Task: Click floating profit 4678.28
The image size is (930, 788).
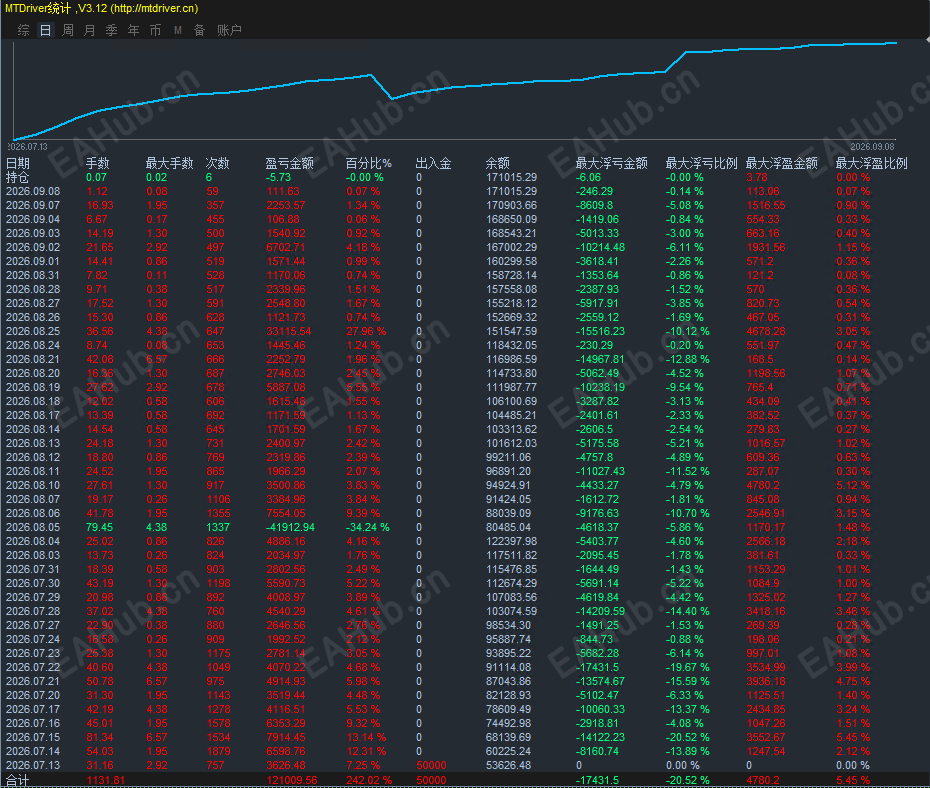Action: [x=766, y=331]
